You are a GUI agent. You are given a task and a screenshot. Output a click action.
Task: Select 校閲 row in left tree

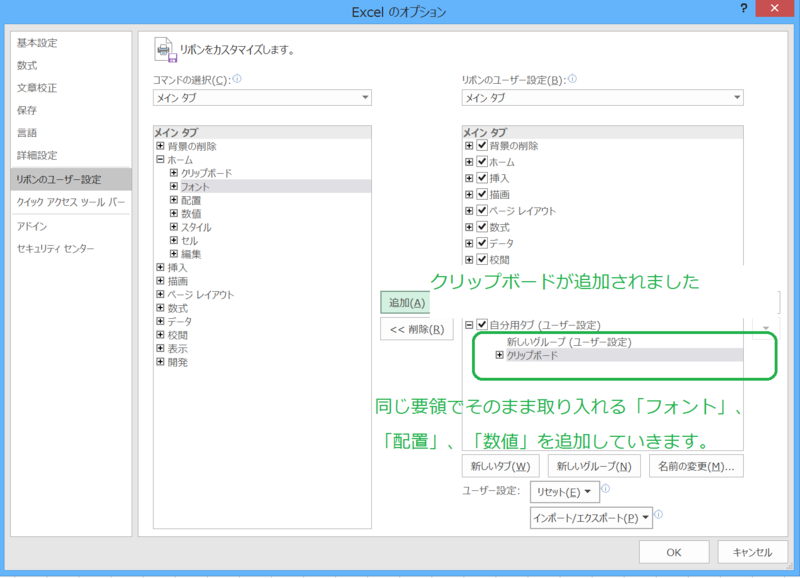(x=178, y=335)
